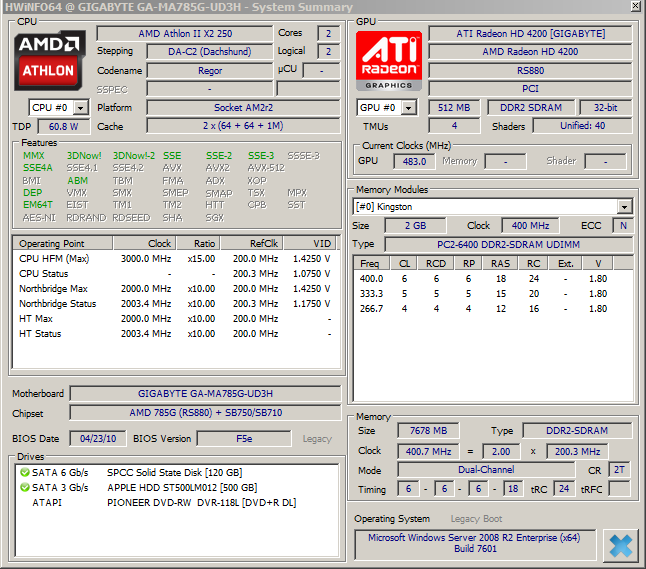Screen dimensions: 646x569
Task: Select the PIONEER DVD-RW DVR-118L drive
Action: click(x=176, y=503)
